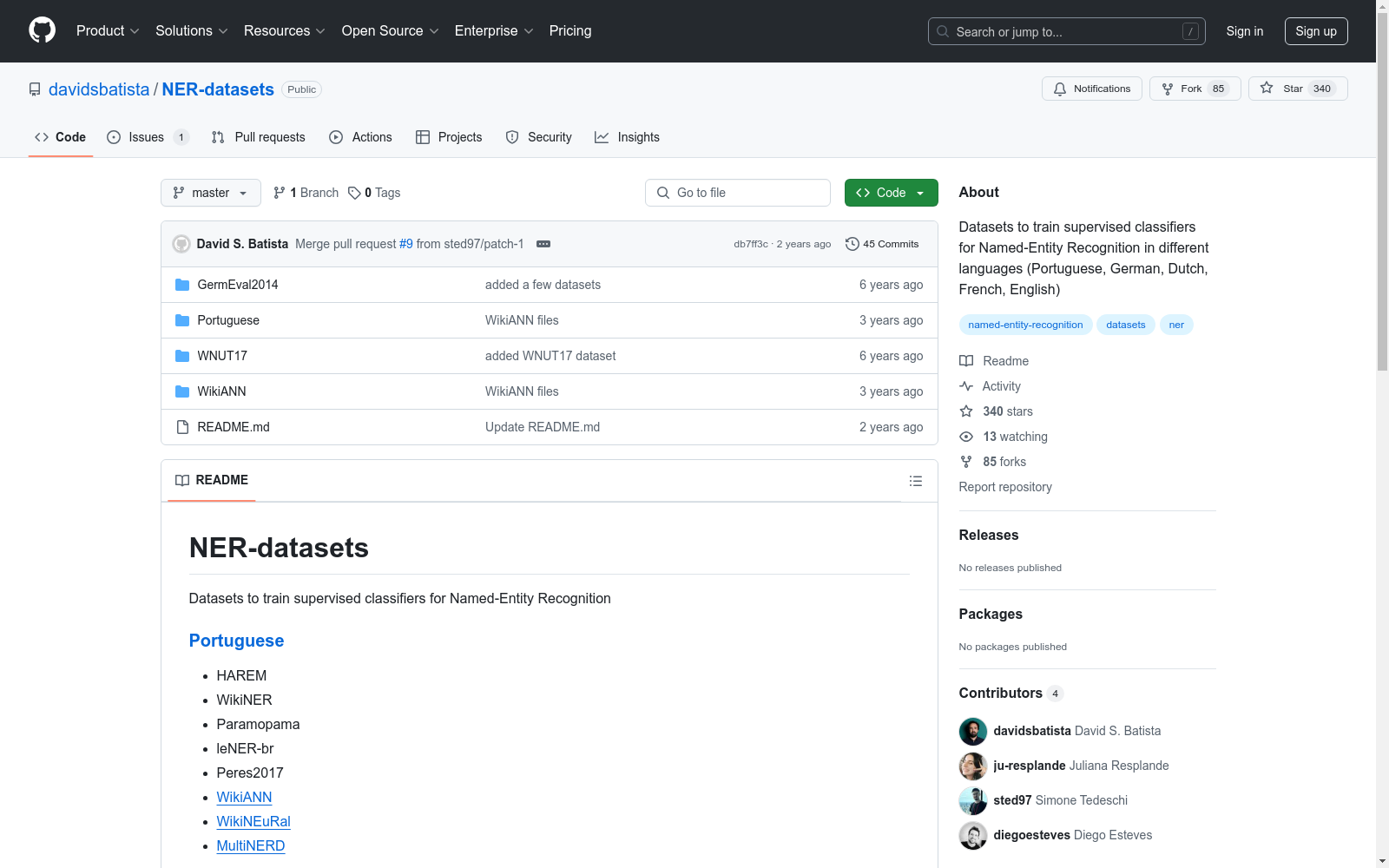Focus the Go to file input
Image resolution: width=1389 pixels, height=868 pixels.
pyautogui.click(x=738, y=193)
